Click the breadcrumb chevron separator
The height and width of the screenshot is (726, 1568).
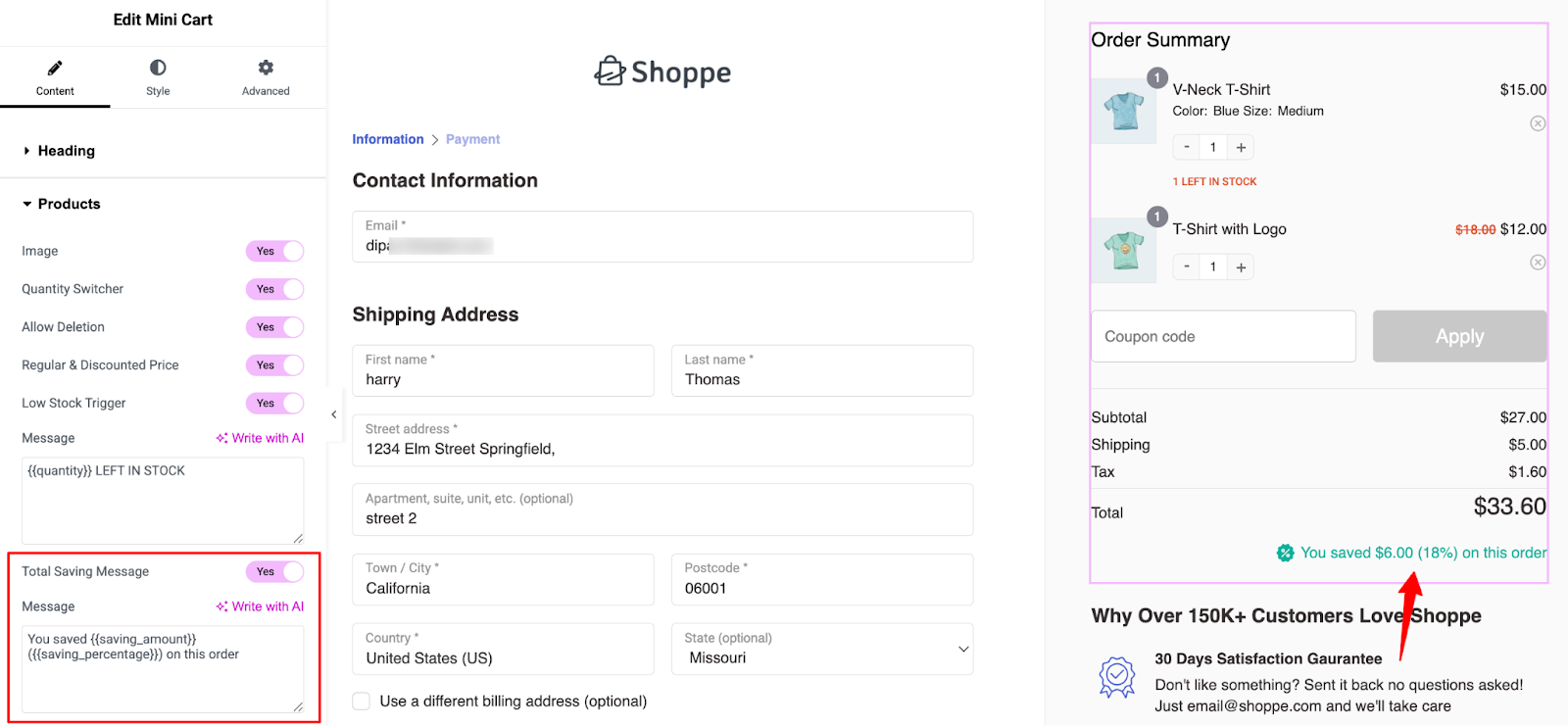coord(435,140)
